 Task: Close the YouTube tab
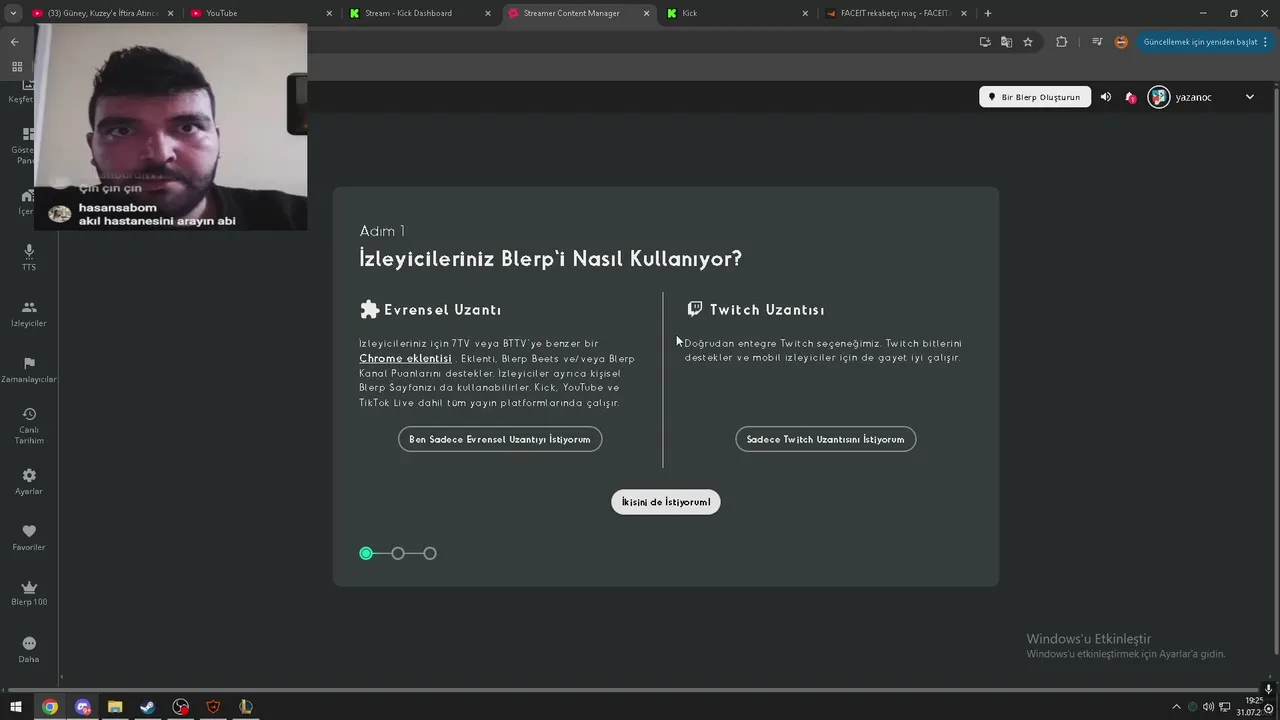[329, 13]
